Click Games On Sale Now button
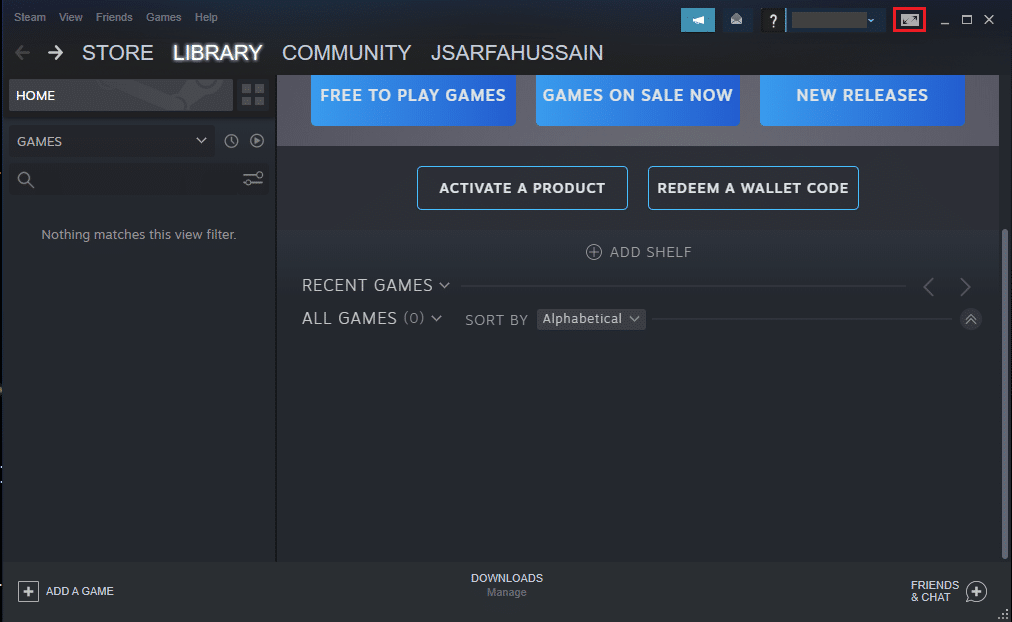The width and height of the screenshot is (1012, 622). click(x=638, y=100)
